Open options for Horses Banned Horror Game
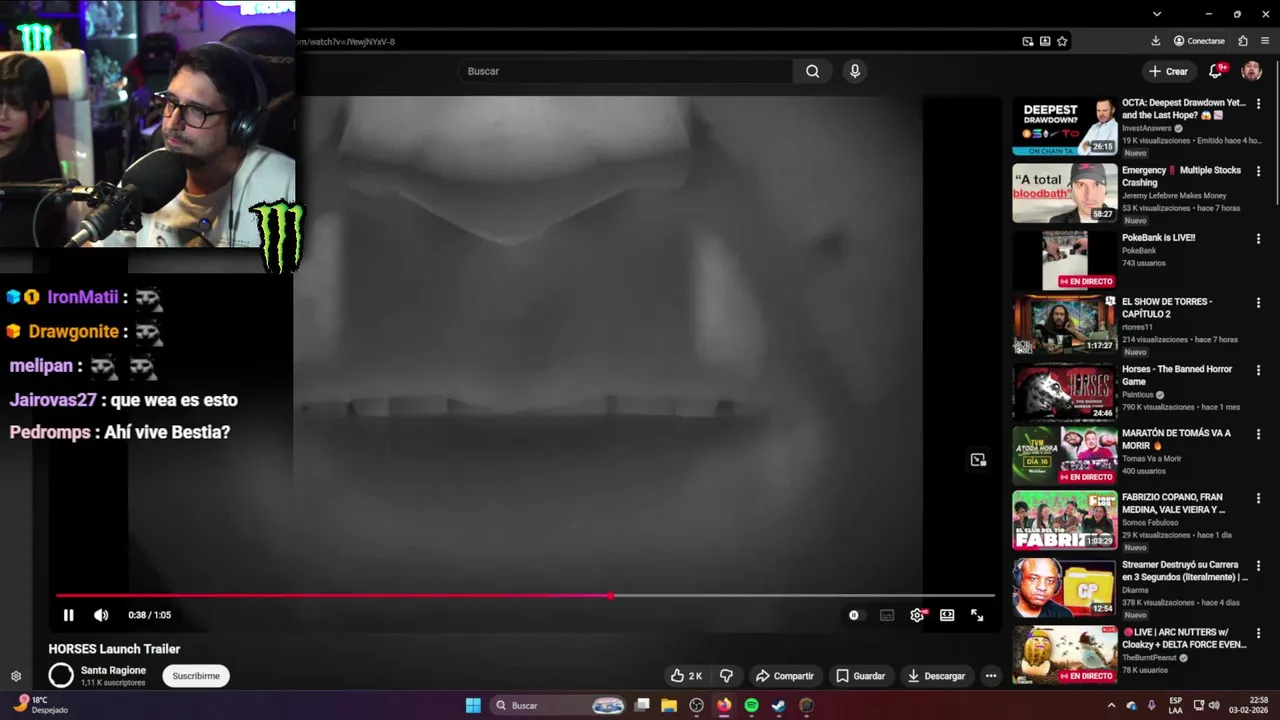Viewport: 1280px width, 720px height. (1259, 371)
